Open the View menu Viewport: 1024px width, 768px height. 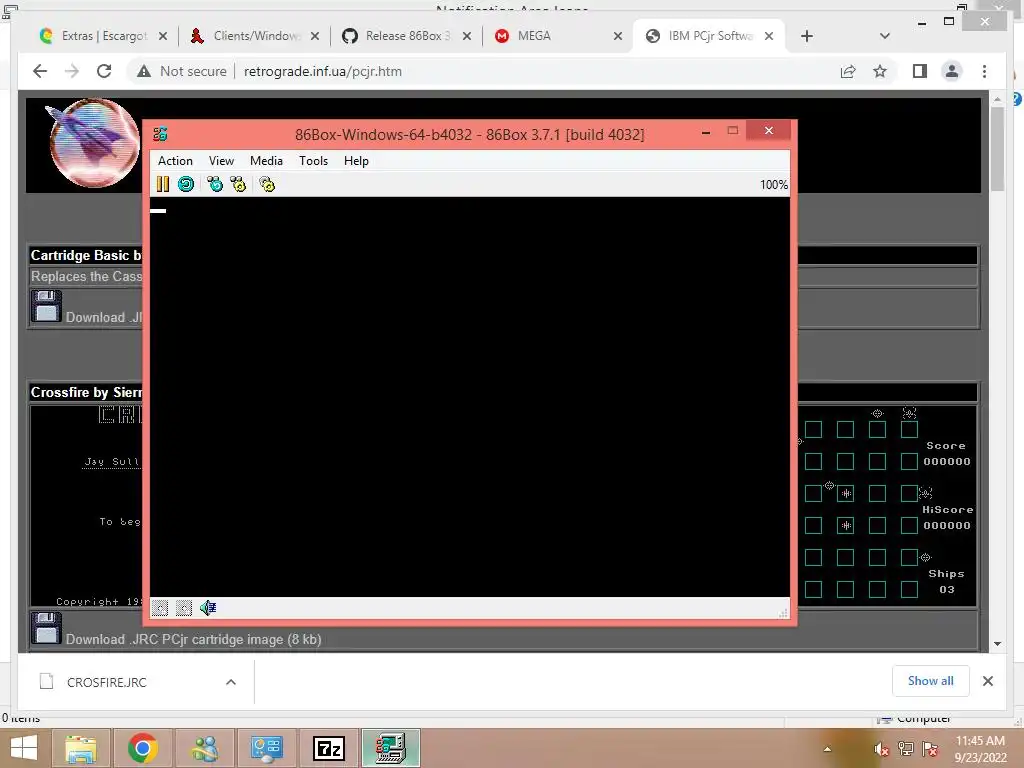tap(221, 161)
